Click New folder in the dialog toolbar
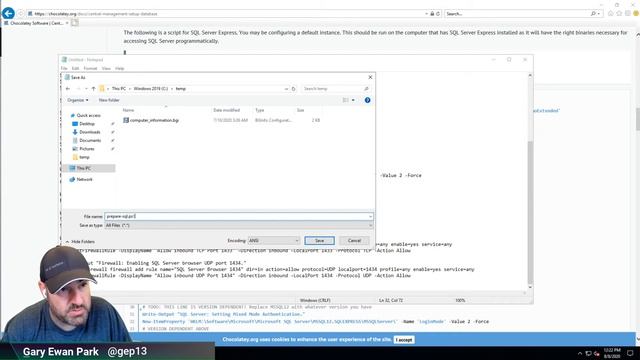Image resolution: width=640 pixels, height=360 pixels. coord(109,100)
